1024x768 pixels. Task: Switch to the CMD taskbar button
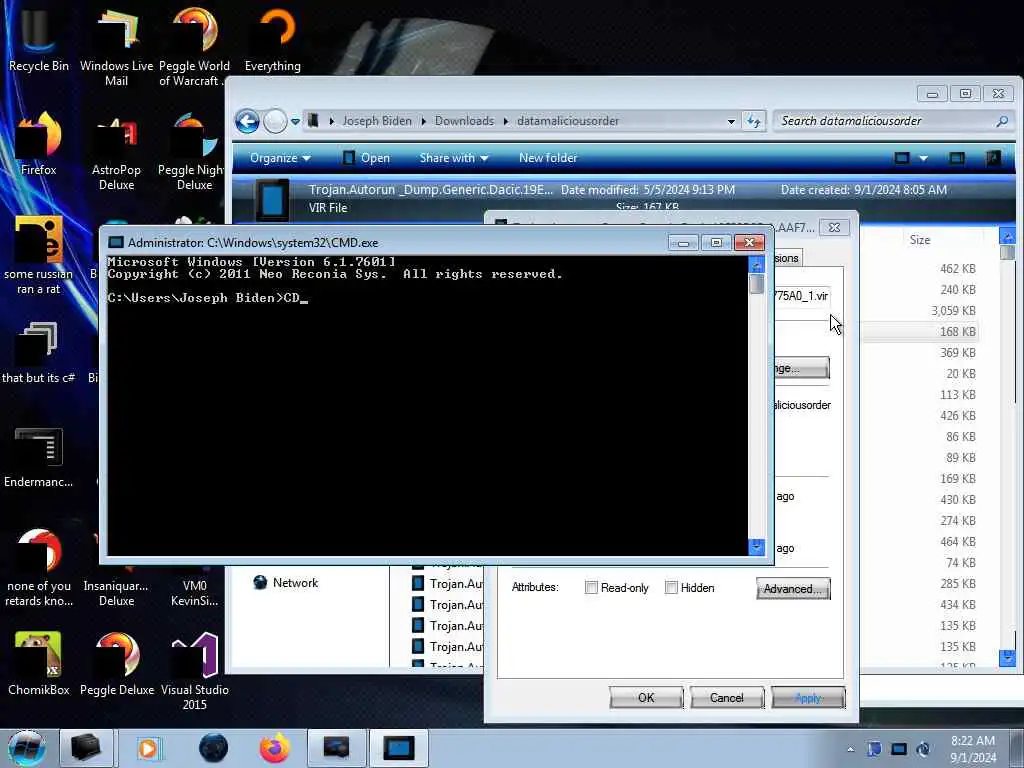pos(398,748)
